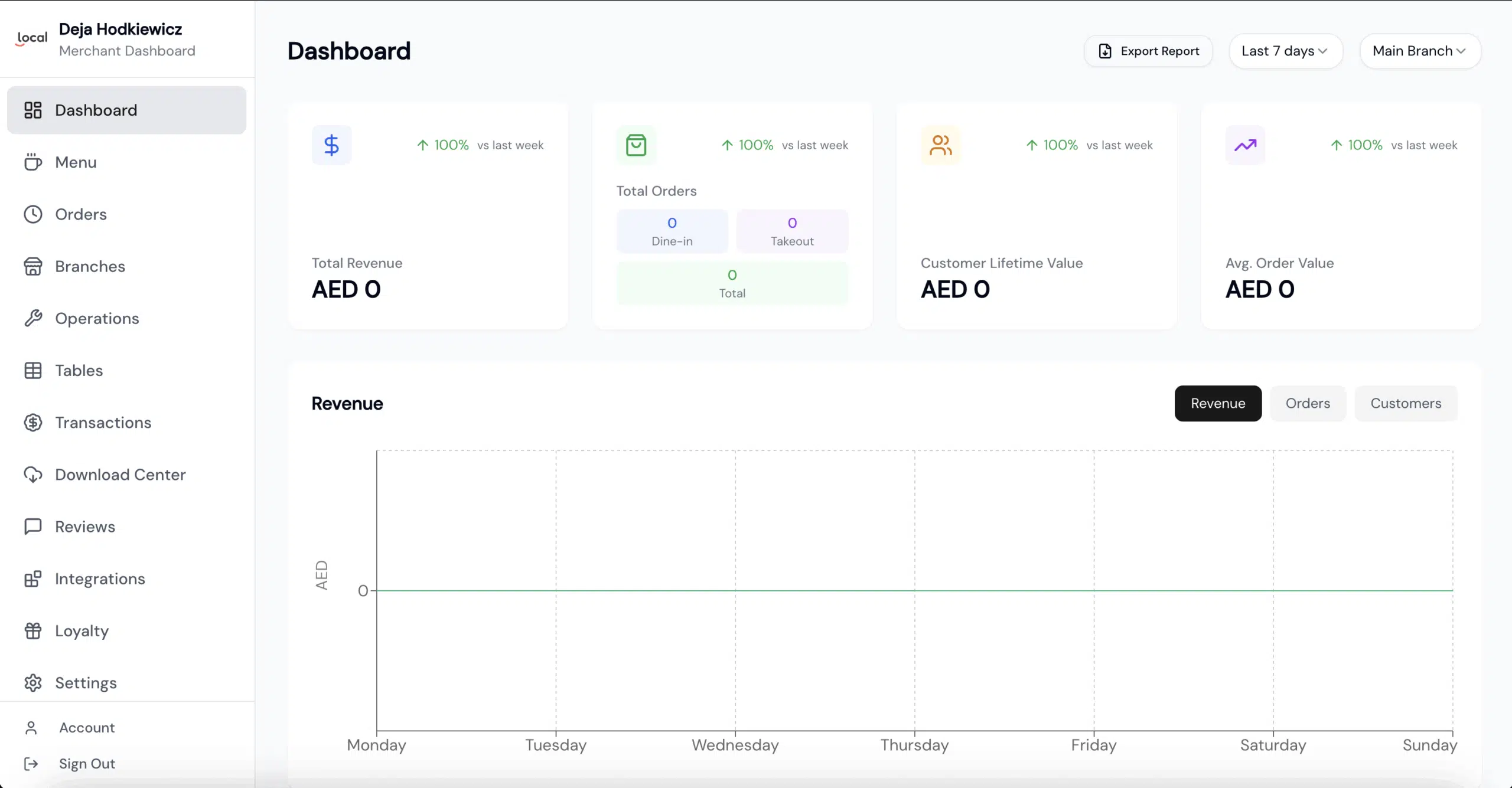Switch the chart to the Orders view

click(1308, 404)
